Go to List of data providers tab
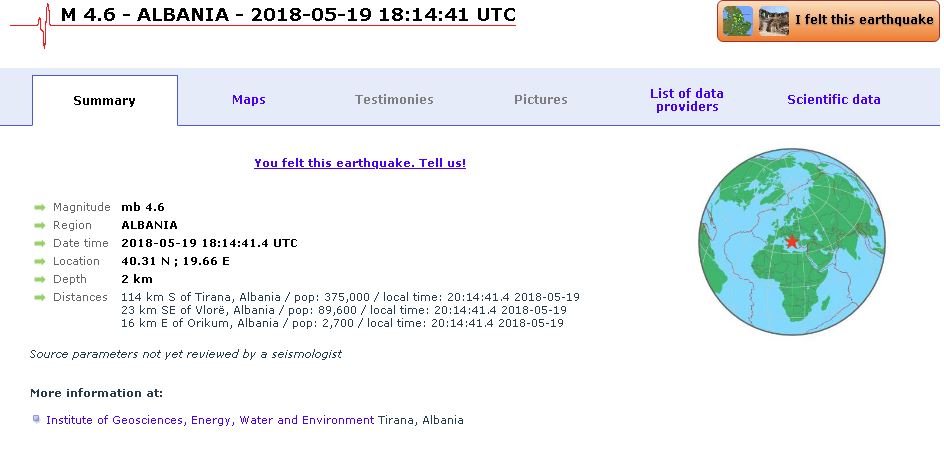The width and height of the screenshot is (944, 457). (x=687, y=100)
